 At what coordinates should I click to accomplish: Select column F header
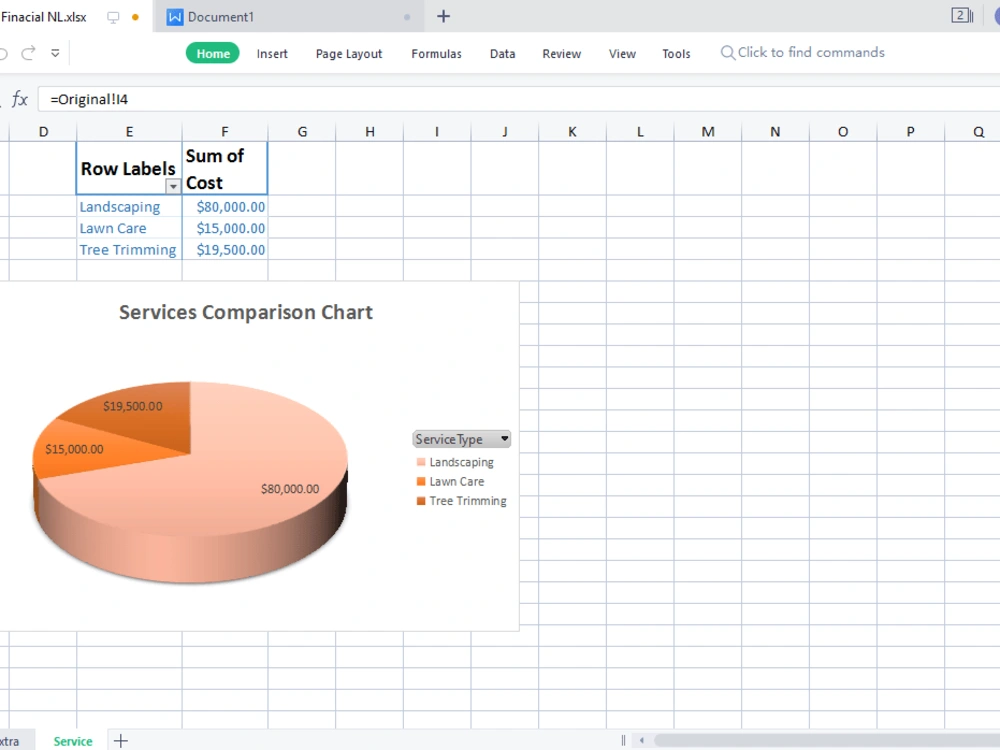pos(224,132)
